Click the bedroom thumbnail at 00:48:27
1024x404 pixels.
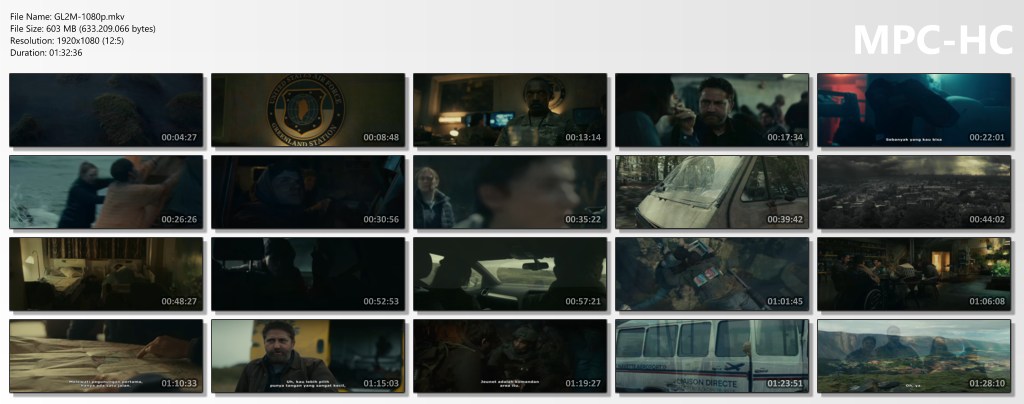[x=106, y=274]
